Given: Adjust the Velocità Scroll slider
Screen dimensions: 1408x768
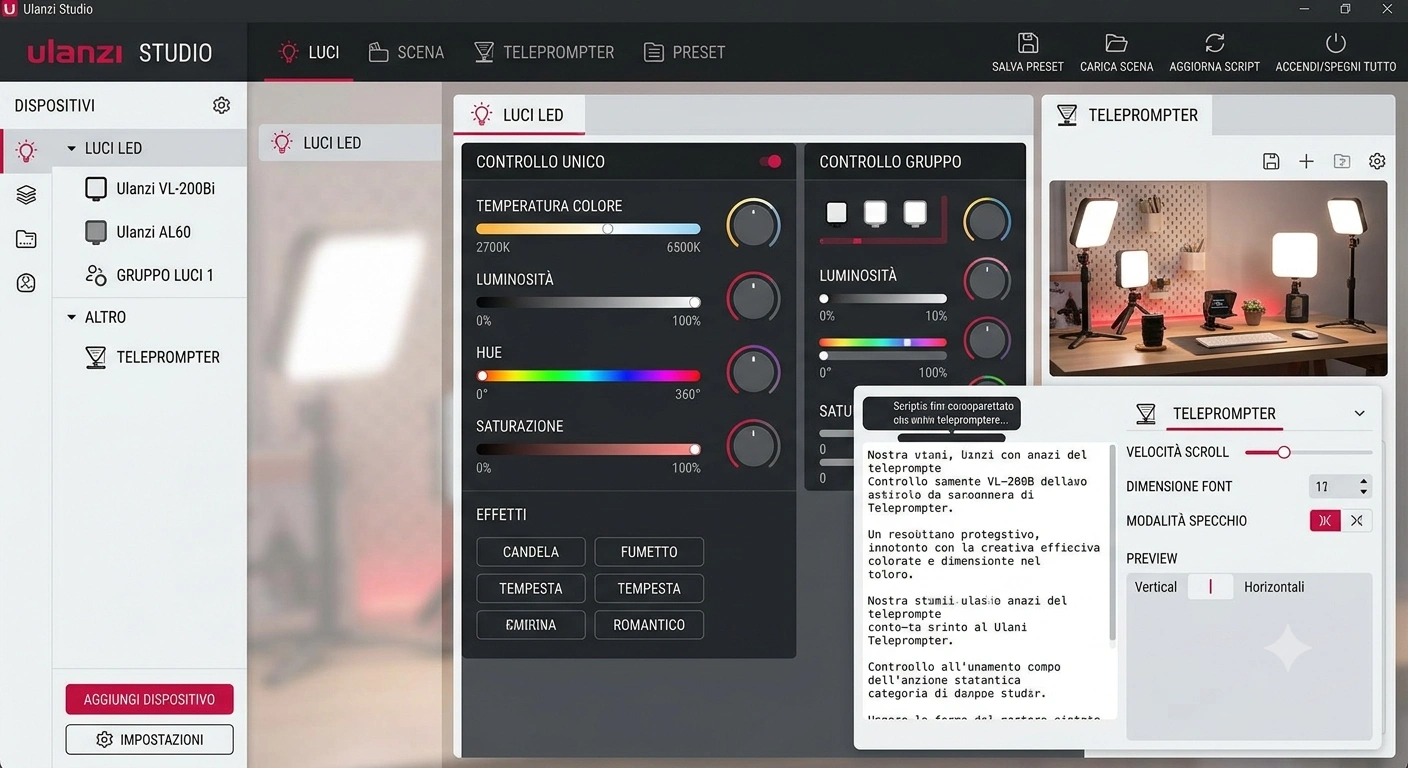Looking at the screenshot, I should [1309, 452].
